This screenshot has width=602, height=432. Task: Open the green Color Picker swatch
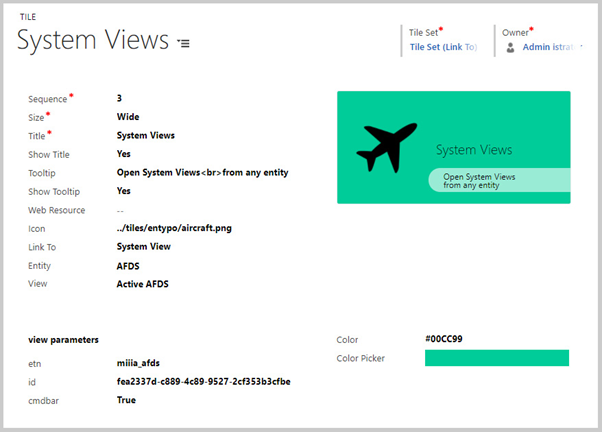click(x=497, y=358)
